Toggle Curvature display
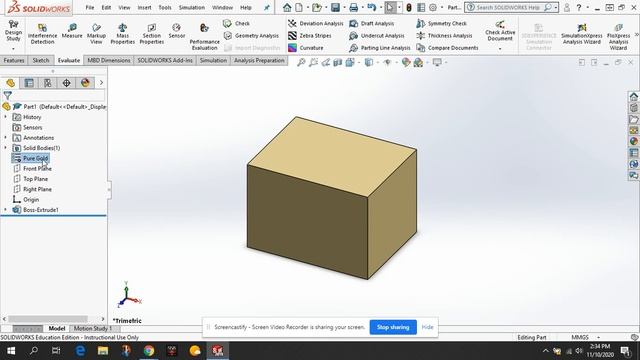The image size is (640, 360). (306, 48)
